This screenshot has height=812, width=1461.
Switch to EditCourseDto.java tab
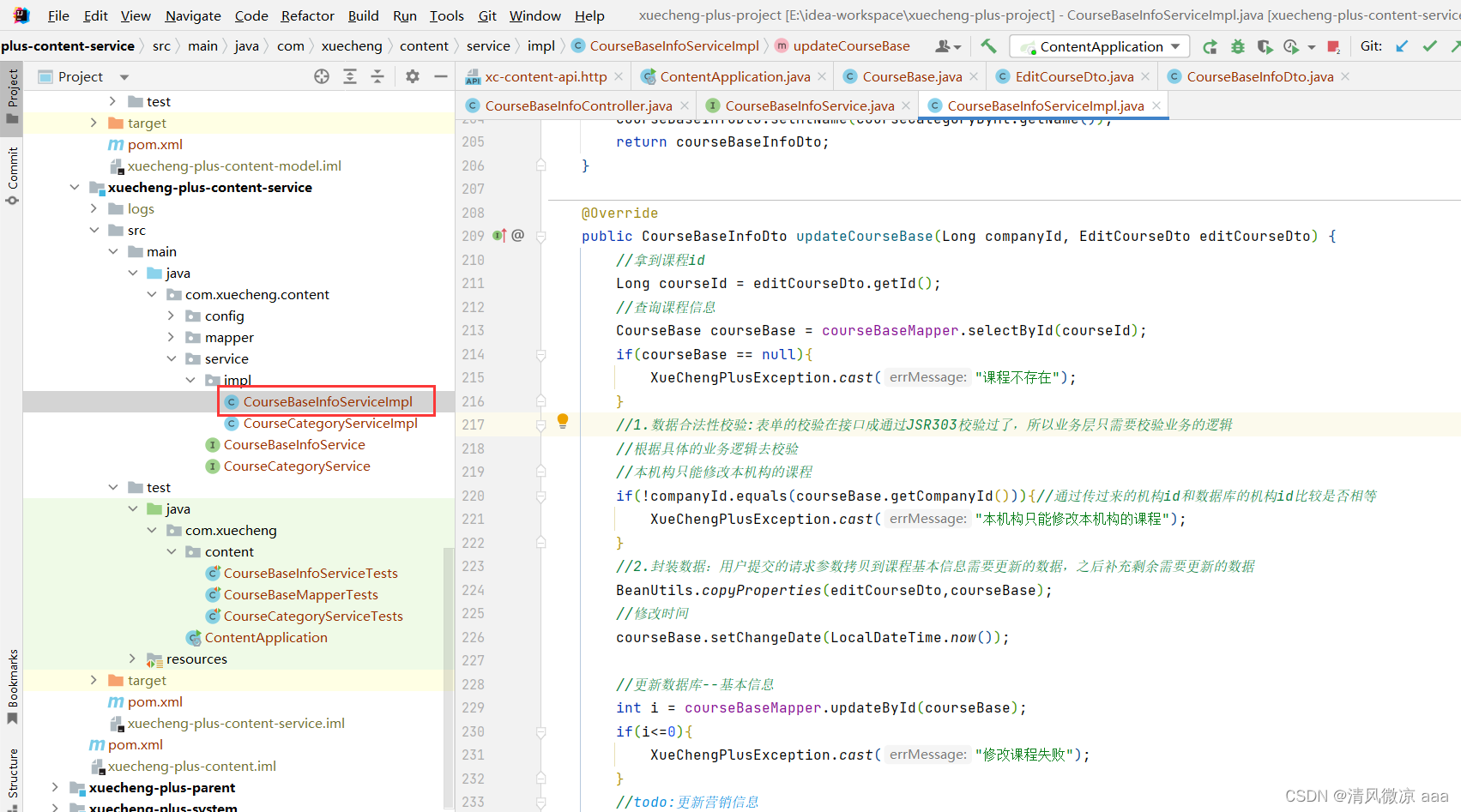[x=1073, y=76]
